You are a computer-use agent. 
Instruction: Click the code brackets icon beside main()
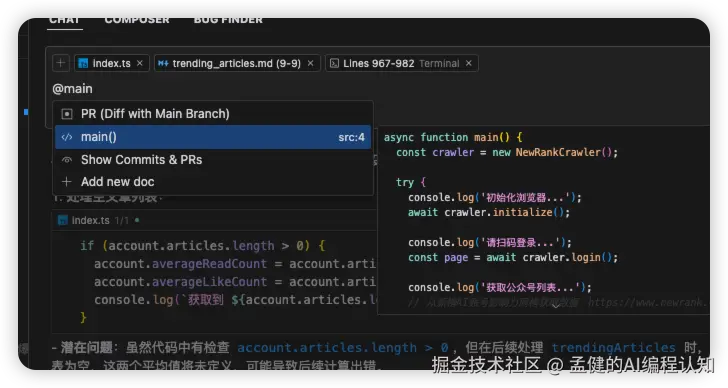(67, 137)
